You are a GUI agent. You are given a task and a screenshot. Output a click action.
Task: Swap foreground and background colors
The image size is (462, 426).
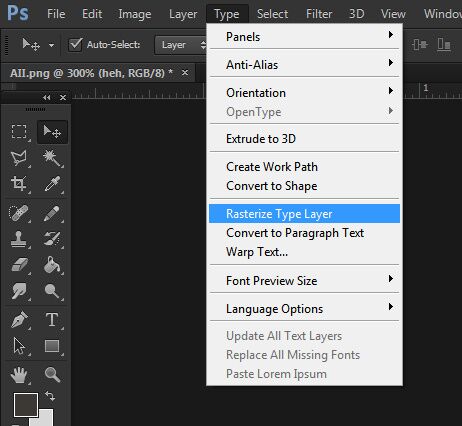tap(50, 396)
